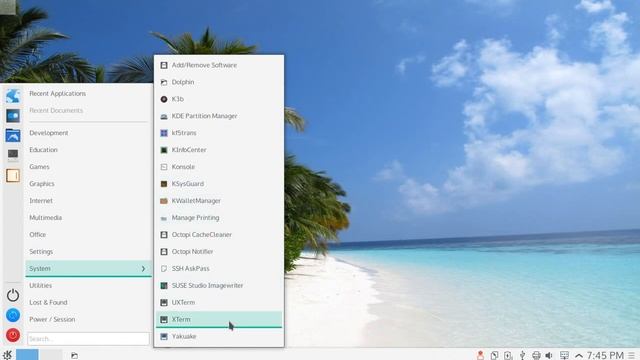Click the Octopi Notifier icon
640x360 pixels.
coord(164,252)
